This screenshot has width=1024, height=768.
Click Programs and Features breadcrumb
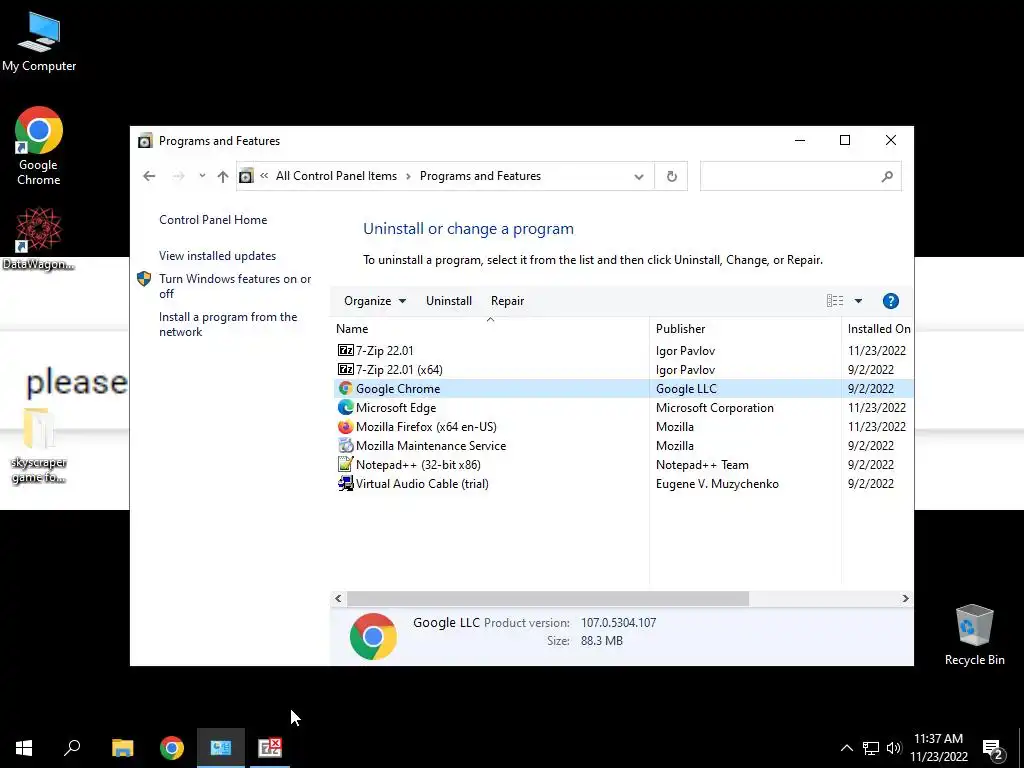pos(480,176)
